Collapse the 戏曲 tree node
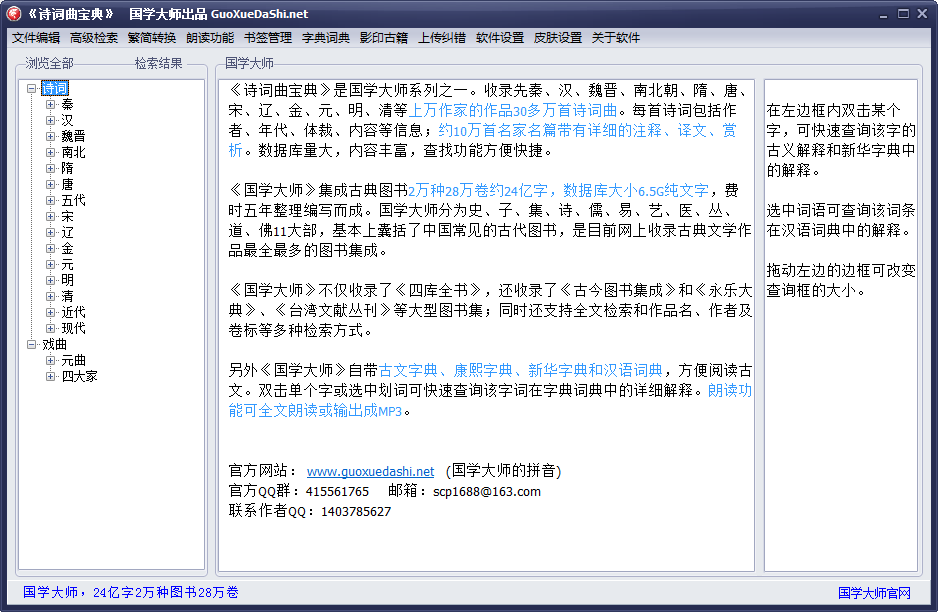This screenshot has width=938, height=612. 32,344
